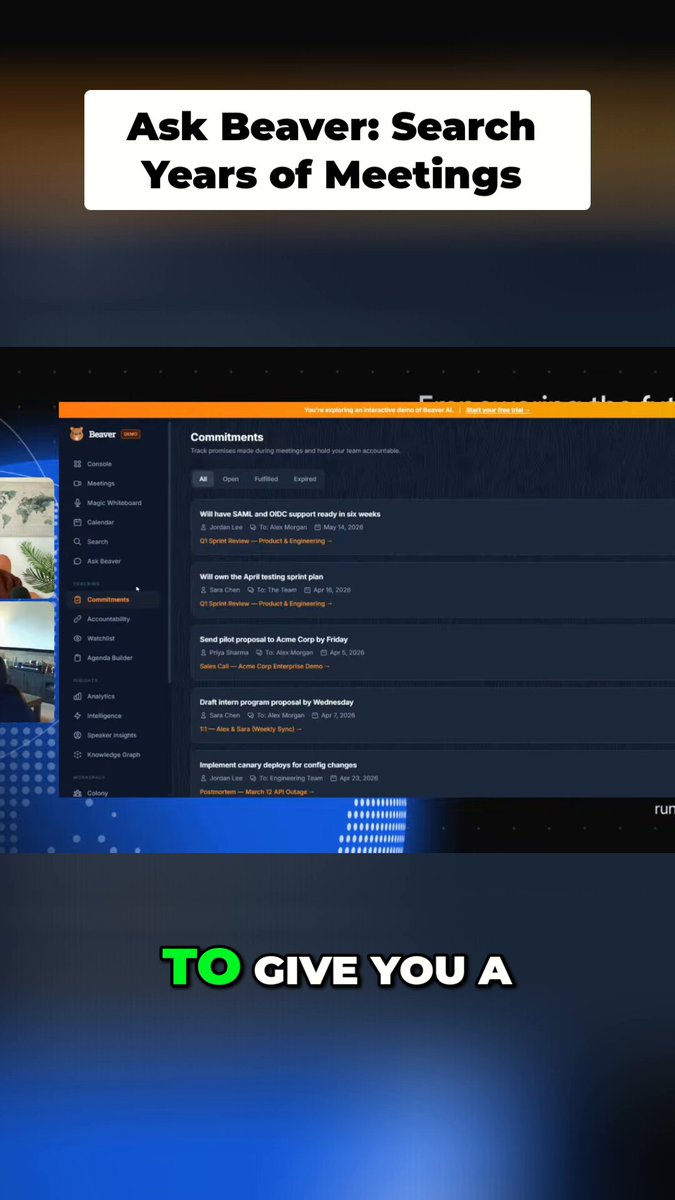Open Q1 Sprint Review link under SAML commitment
675x1200 pixels.
pyautogui.click(x=266, y=541)
